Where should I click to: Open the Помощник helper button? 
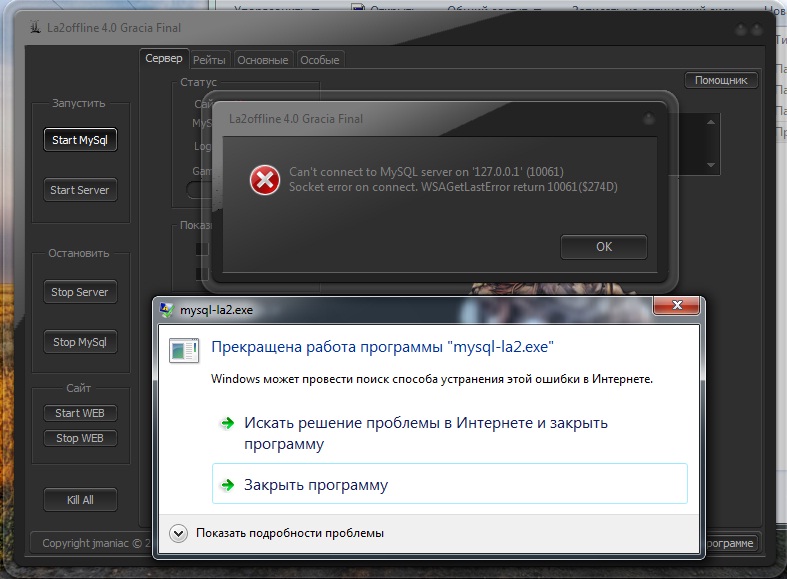click(x=721, y=80)
